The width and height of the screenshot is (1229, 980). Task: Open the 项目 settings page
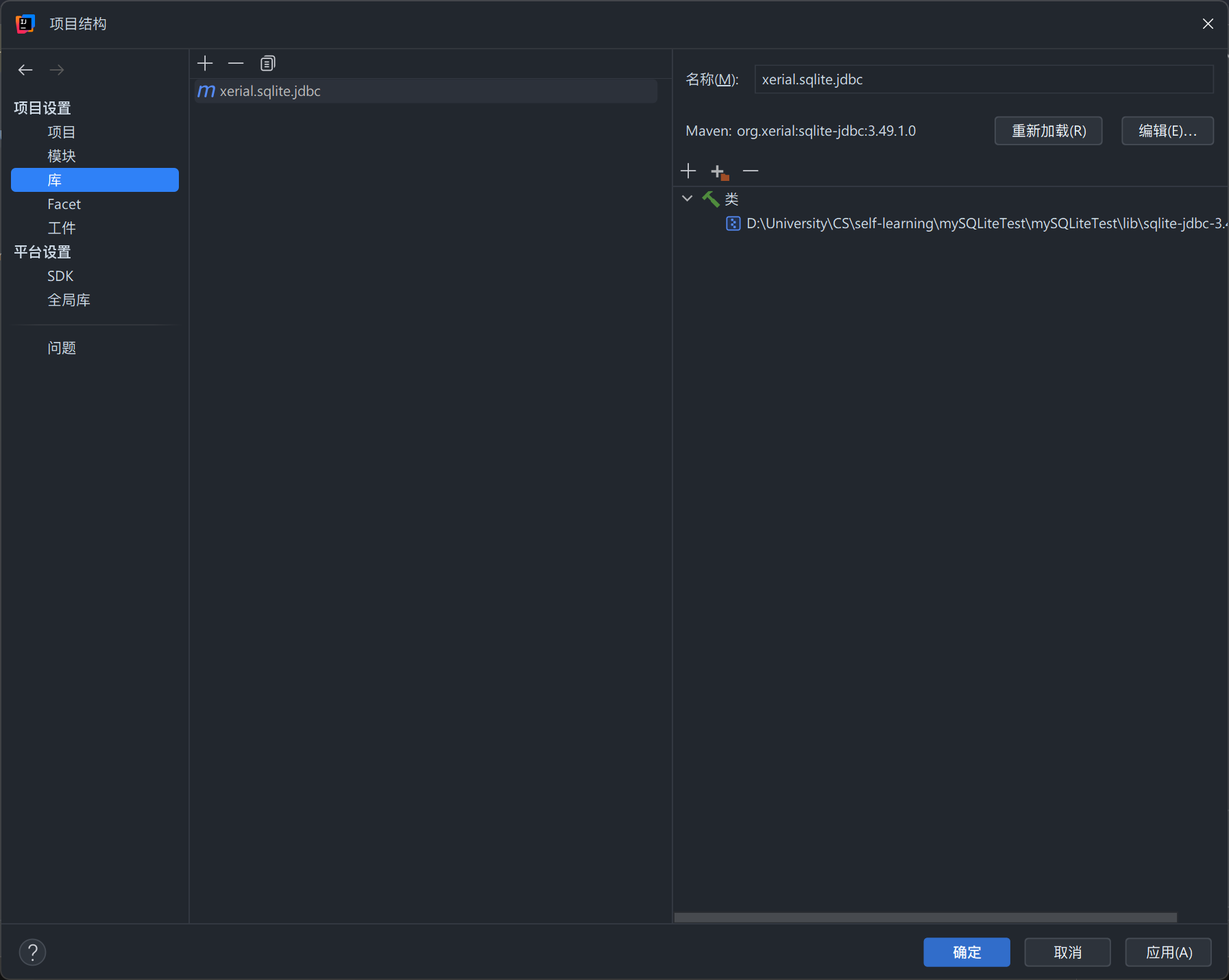pos(61,132)
